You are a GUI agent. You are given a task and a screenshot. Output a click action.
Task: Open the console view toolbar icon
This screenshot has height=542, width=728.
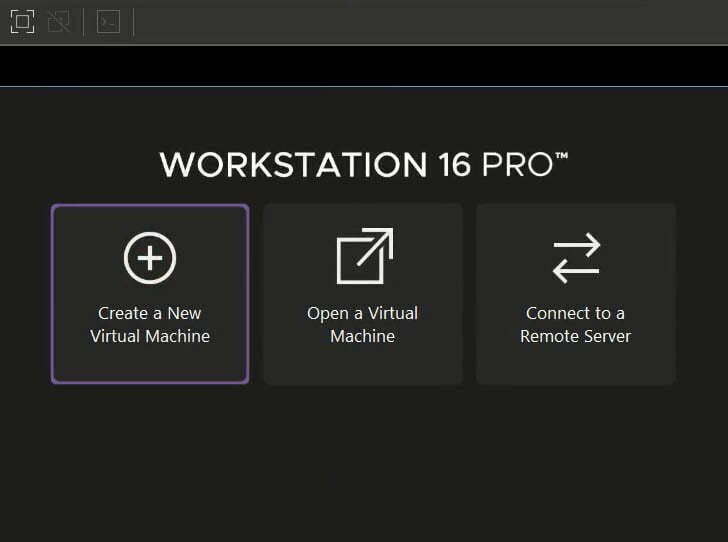[109, 21]
